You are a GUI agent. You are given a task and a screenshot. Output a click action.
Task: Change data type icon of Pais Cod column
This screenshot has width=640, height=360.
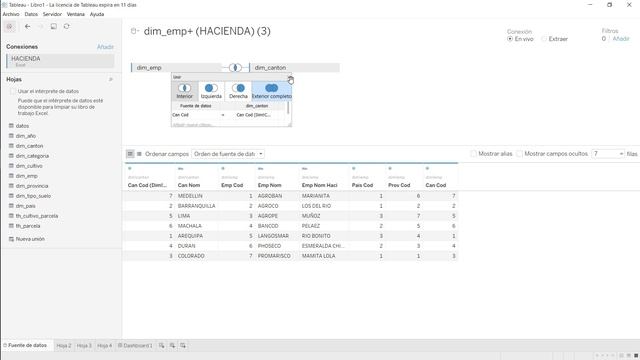353,169
